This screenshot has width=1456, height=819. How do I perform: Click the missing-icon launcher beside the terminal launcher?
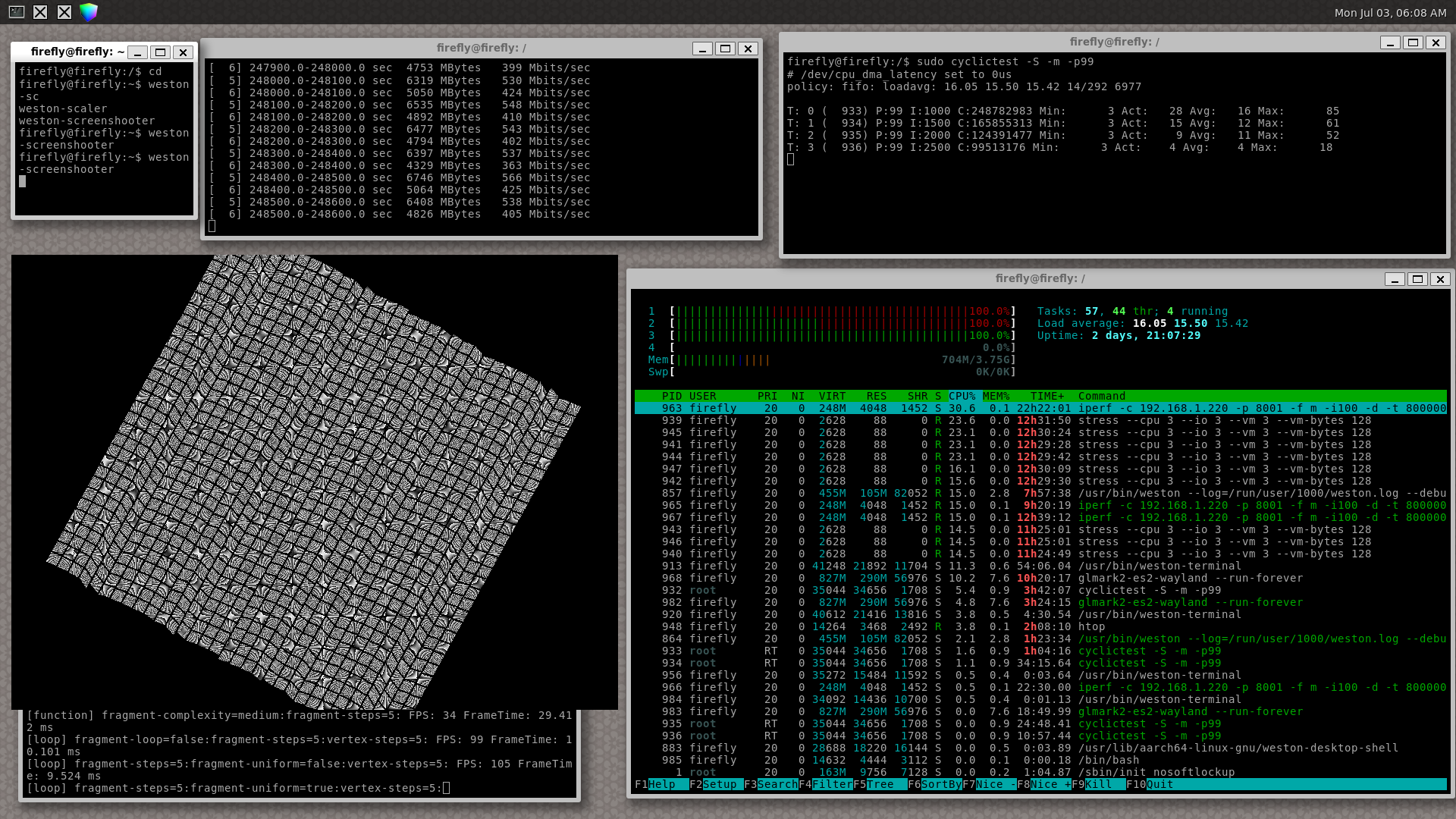[40, 12]
